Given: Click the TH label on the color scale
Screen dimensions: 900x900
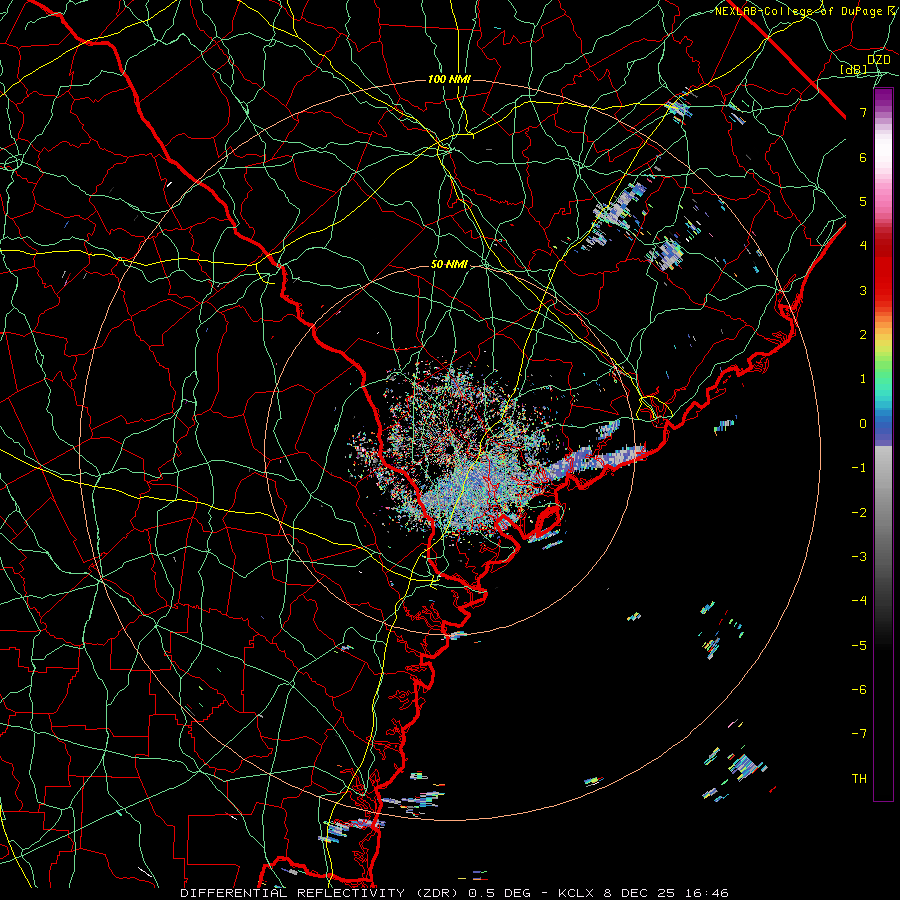Looking at the screenshot, I should pos(859,778).
